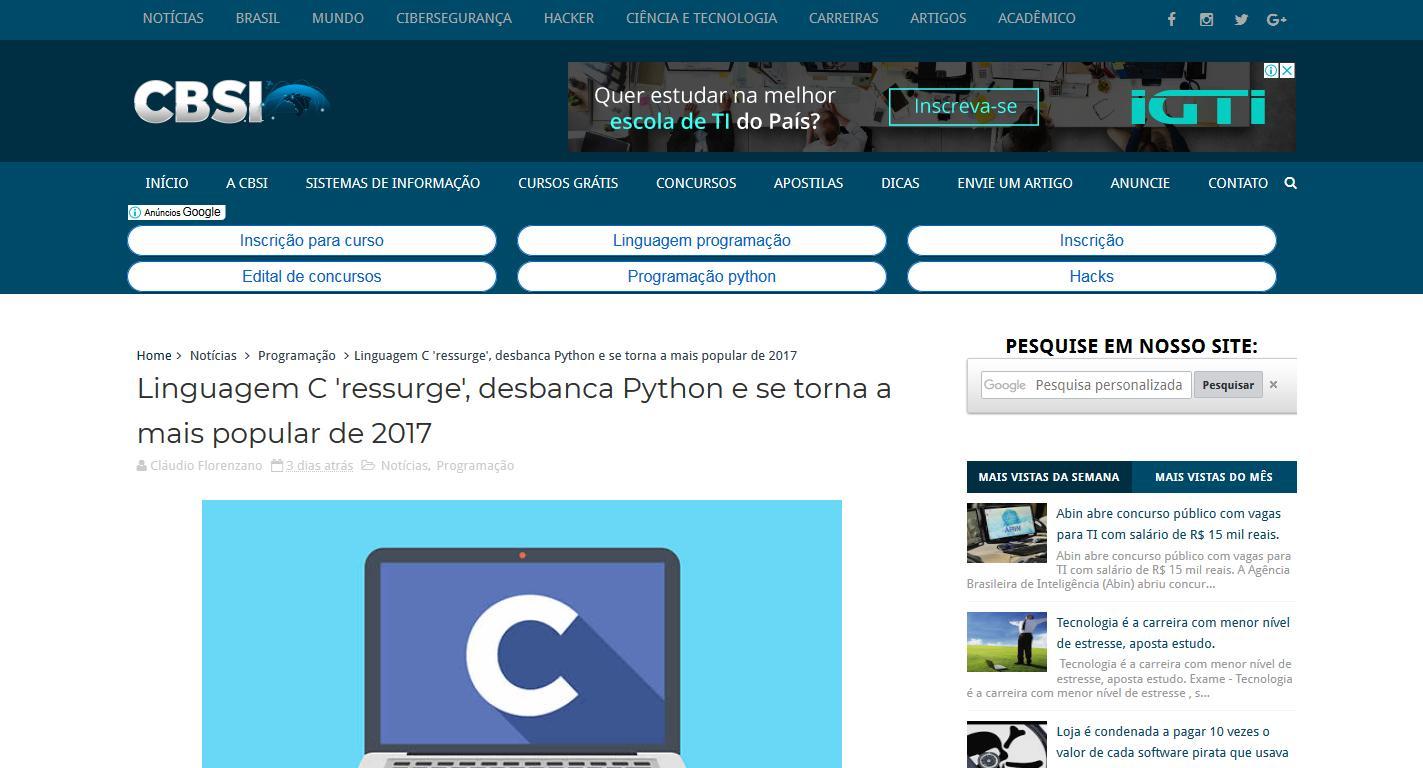Click 'Inscreva-se' on the IGTI banner
This screenshot has width=1423, height=768.
point(962,106)
